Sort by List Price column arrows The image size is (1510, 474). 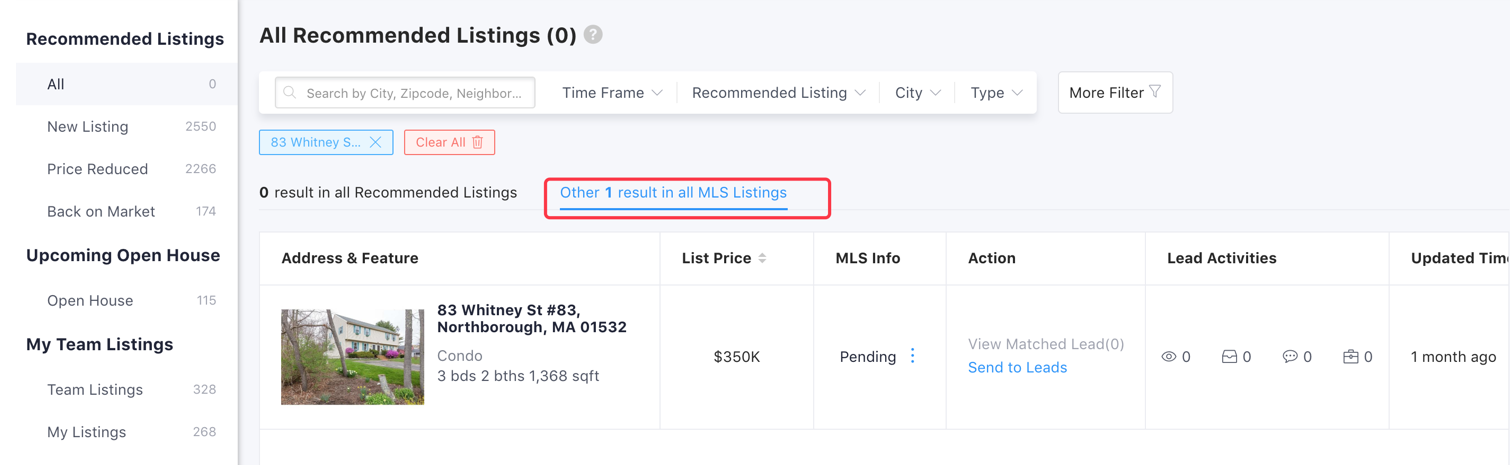[762, 258]
